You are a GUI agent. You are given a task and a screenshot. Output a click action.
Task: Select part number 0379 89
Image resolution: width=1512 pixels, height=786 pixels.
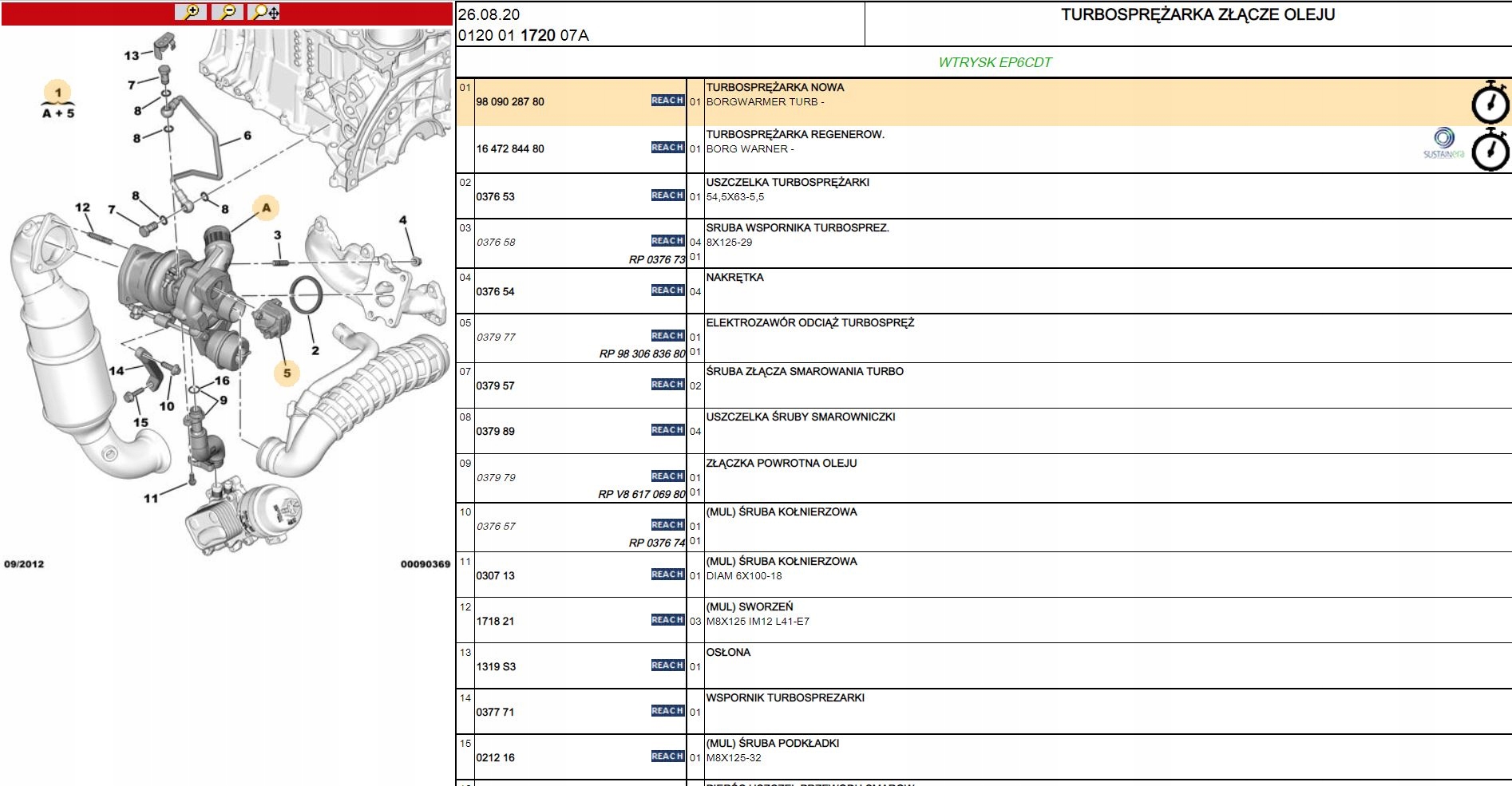click(x=496, y=432)
